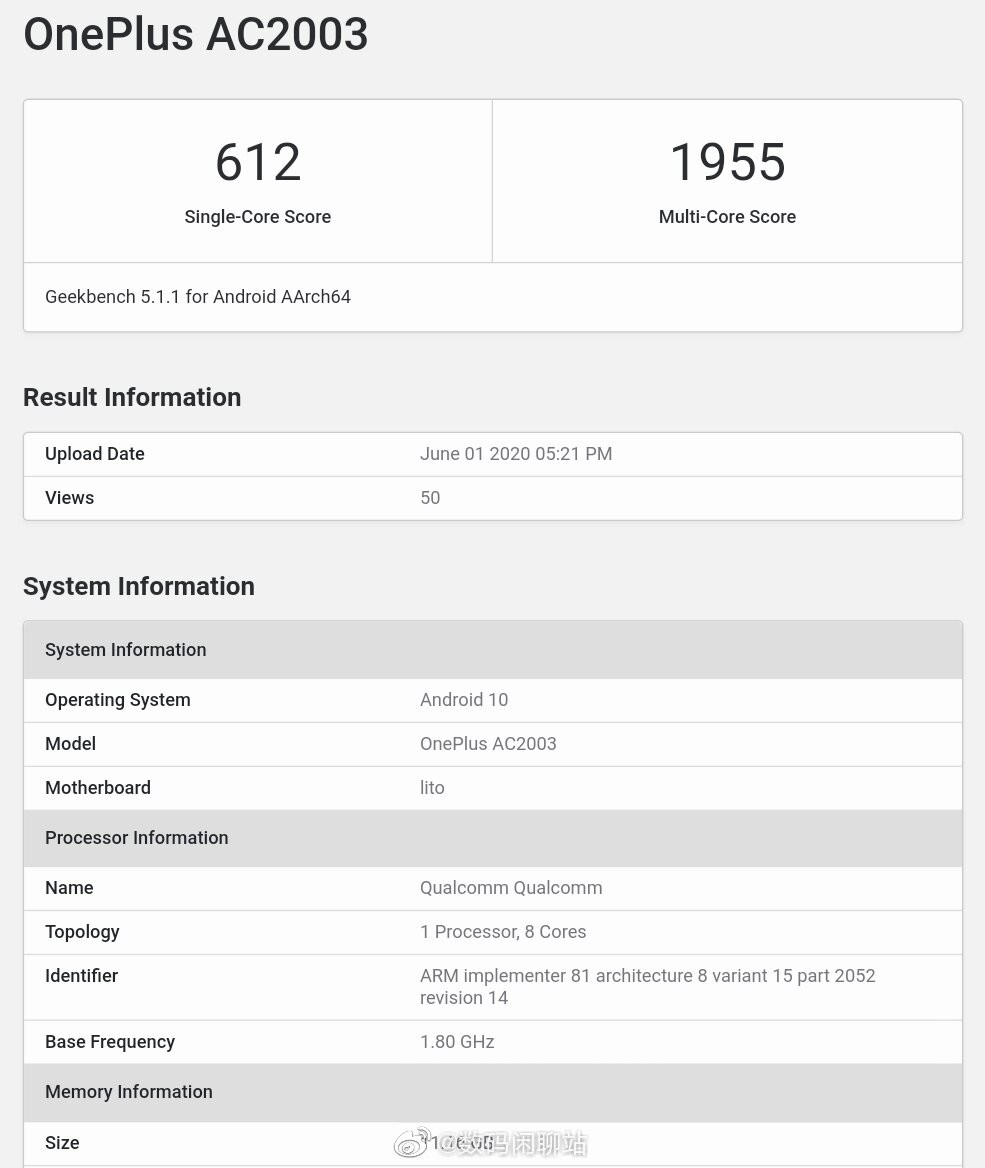Open the Geekbench 5.1.1 for Android AArch64 link
The height and width of the screenshot is (1168, 985).
tap(197, 296)
